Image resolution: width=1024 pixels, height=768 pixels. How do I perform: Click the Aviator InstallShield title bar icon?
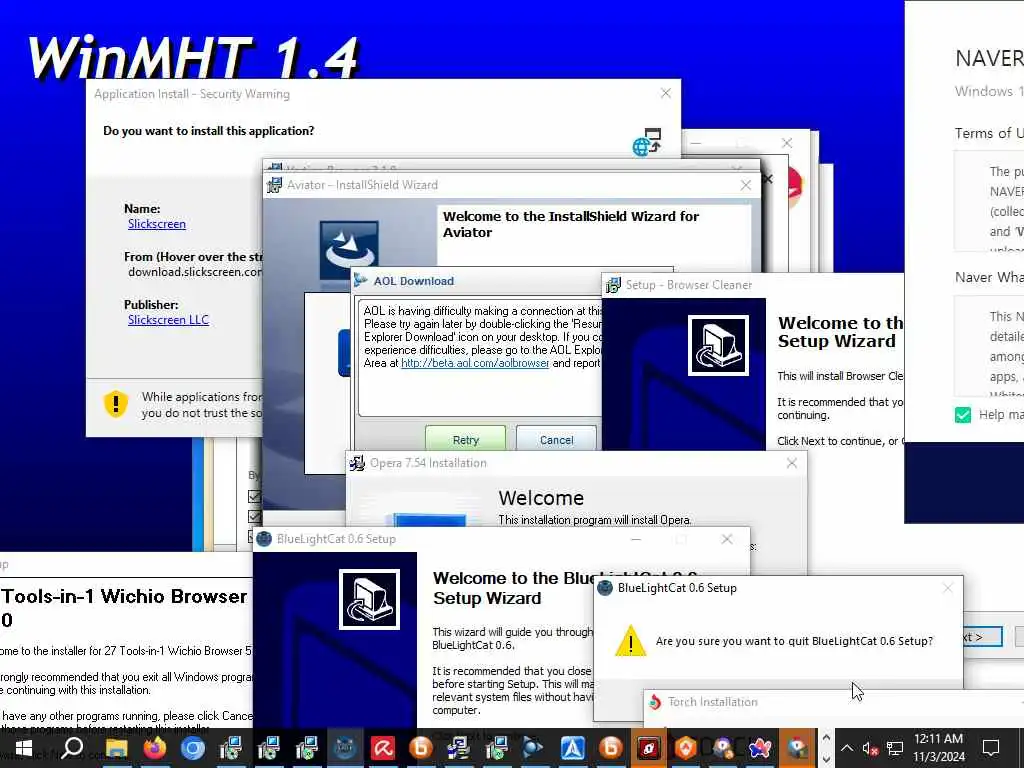click(274, 185)
